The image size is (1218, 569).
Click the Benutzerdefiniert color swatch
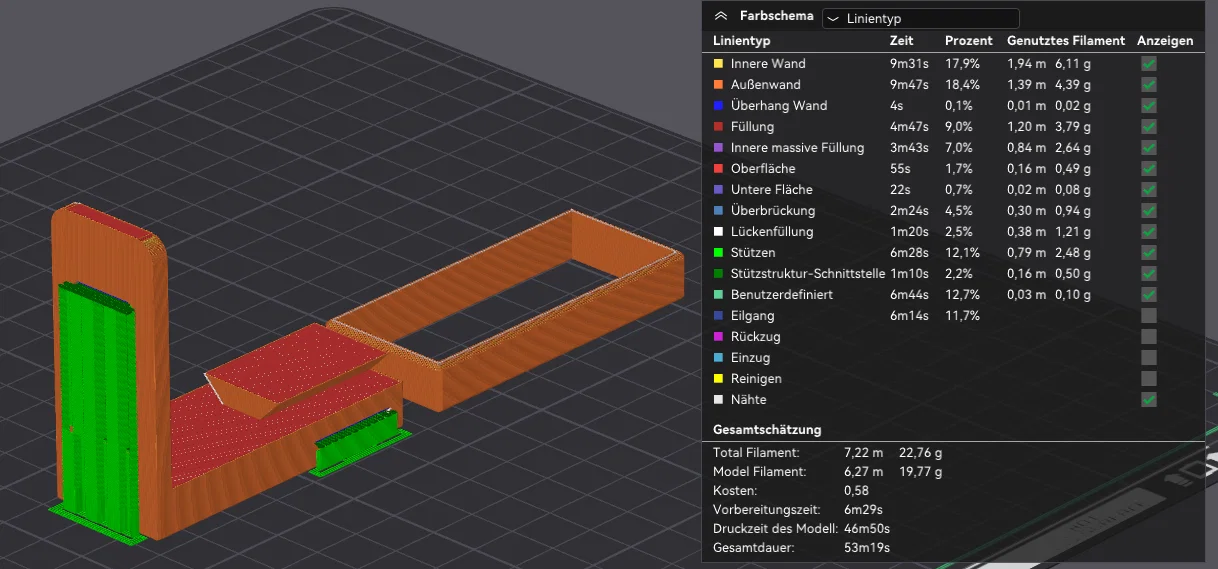point(717,294)
